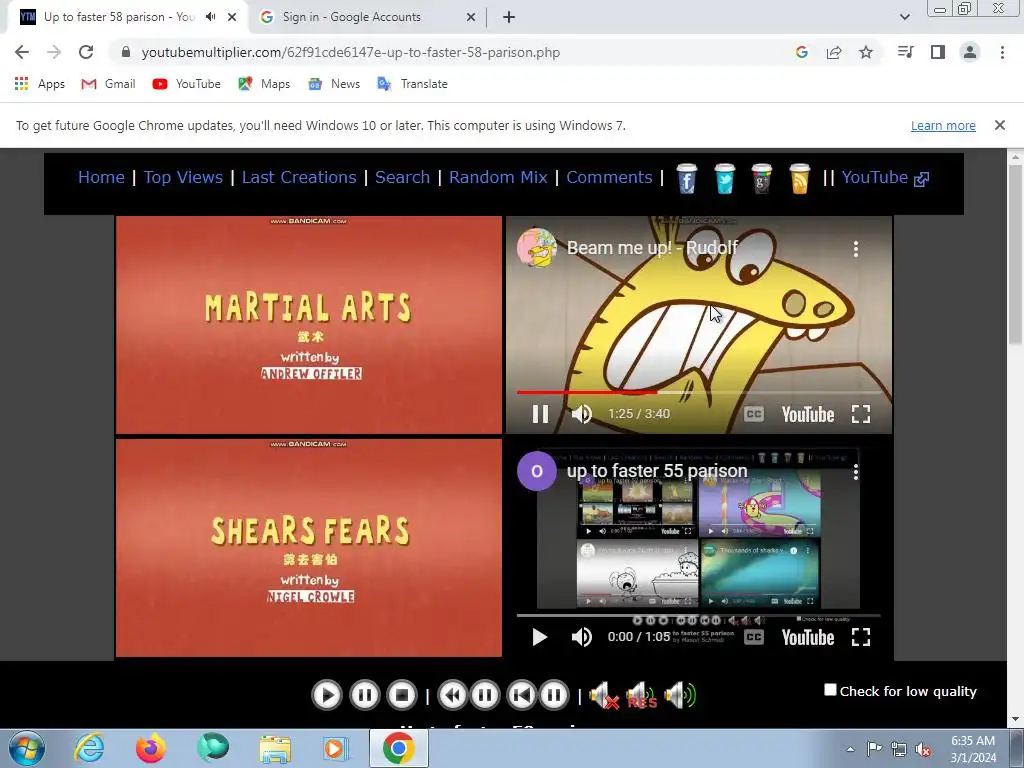Click the Rudolf video channel avatar
1024x768 pixels.
[537, 248]
